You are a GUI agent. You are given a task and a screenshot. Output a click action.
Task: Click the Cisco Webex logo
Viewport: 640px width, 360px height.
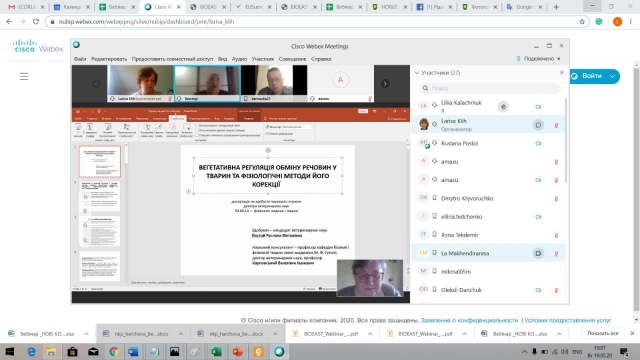point(38,46)
